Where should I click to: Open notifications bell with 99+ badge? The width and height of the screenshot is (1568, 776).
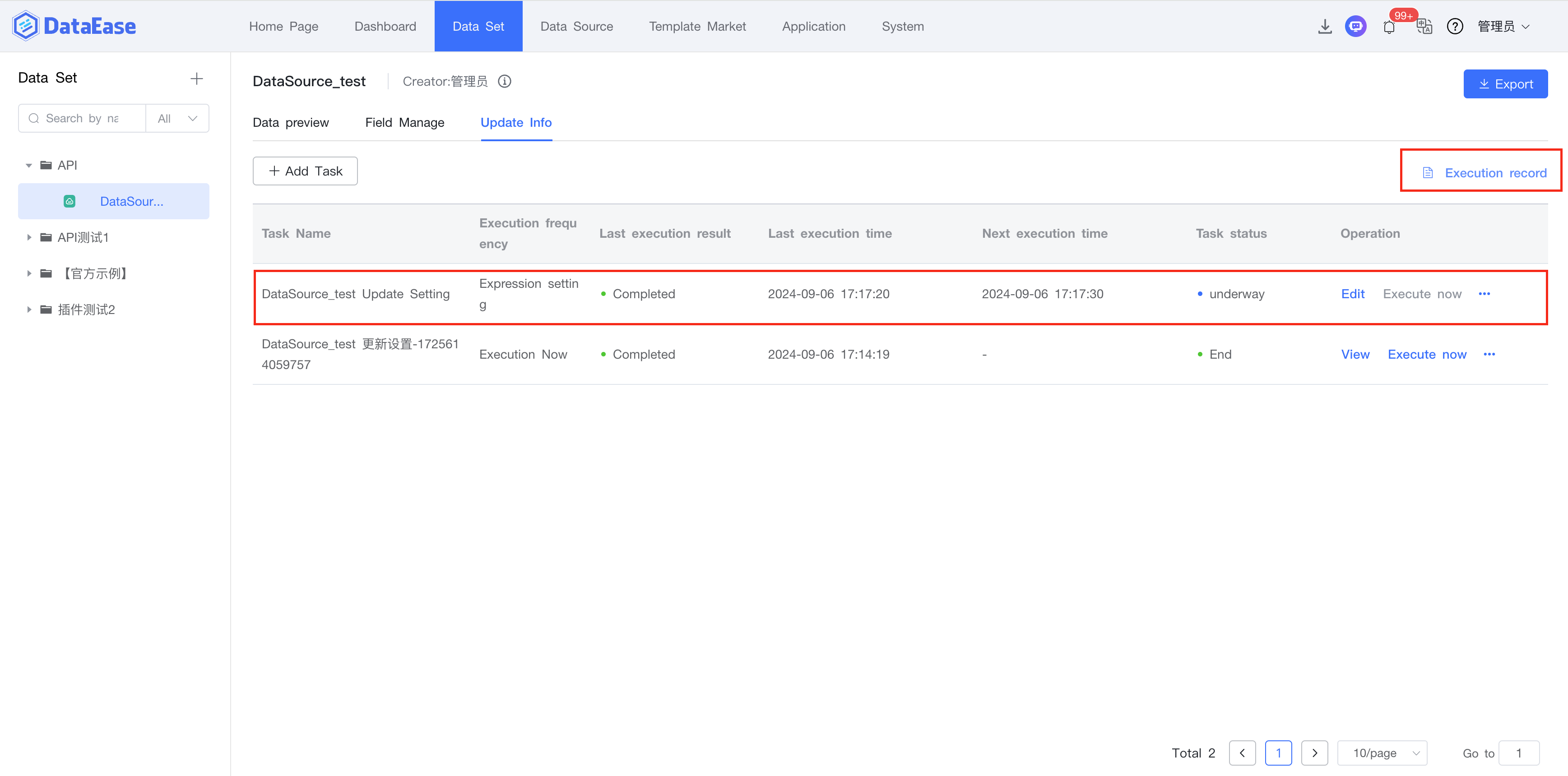(x=1389, y=27)
